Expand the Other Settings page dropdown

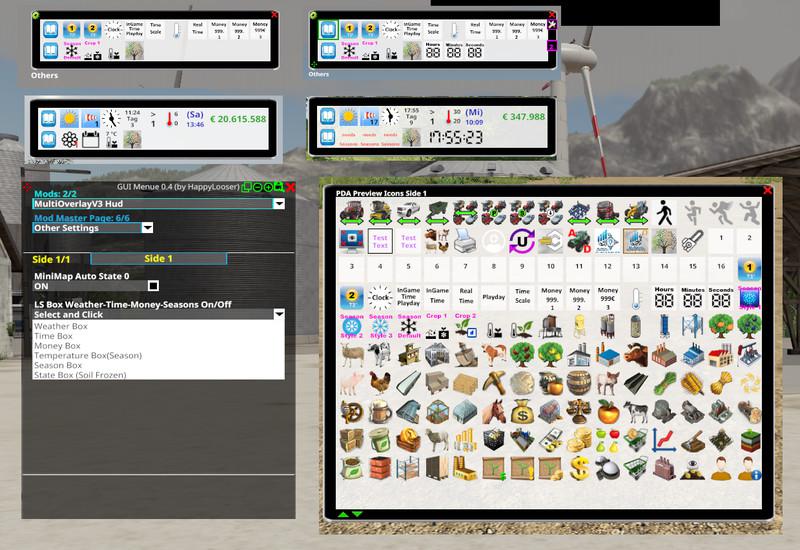[147, 228]
